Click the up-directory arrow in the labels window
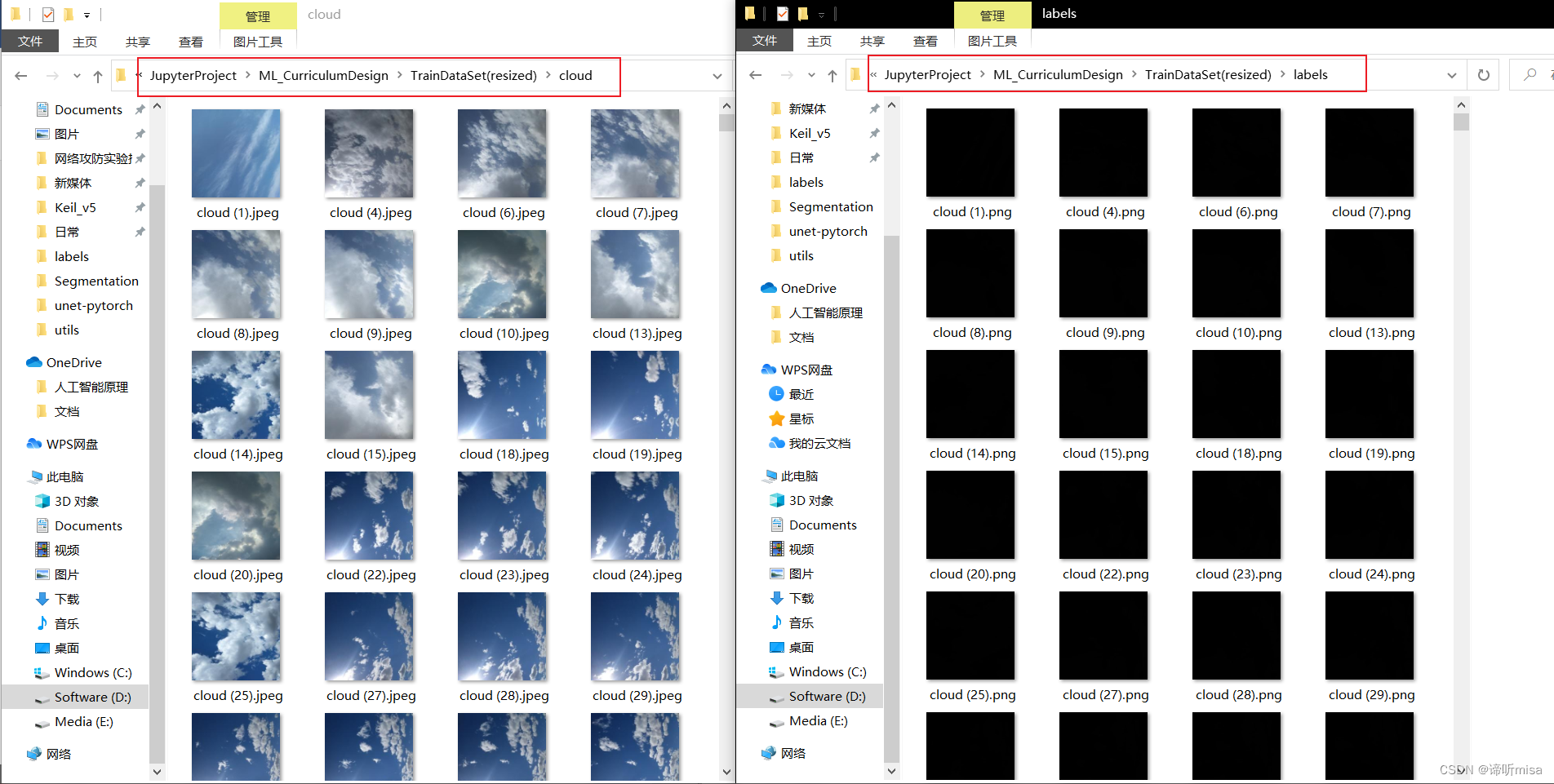This screenshot has width=1554, height=784. tap(832, 75)
